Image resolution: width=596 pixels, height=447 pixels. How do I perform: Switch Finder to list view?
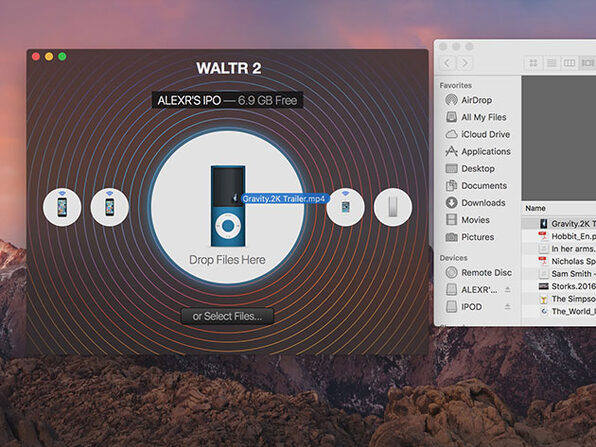click(551, 63)
